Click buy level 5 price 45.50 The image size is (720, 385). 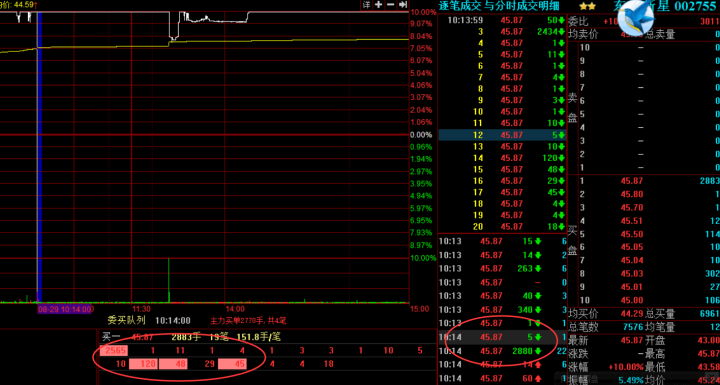click(x=631, y=234)
